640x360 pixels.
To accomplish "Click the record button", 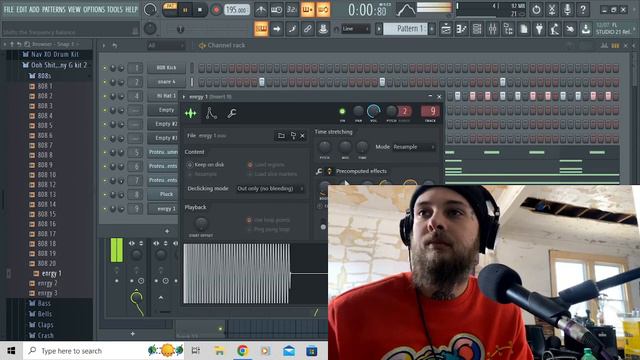I will click(x=216, y=10).
